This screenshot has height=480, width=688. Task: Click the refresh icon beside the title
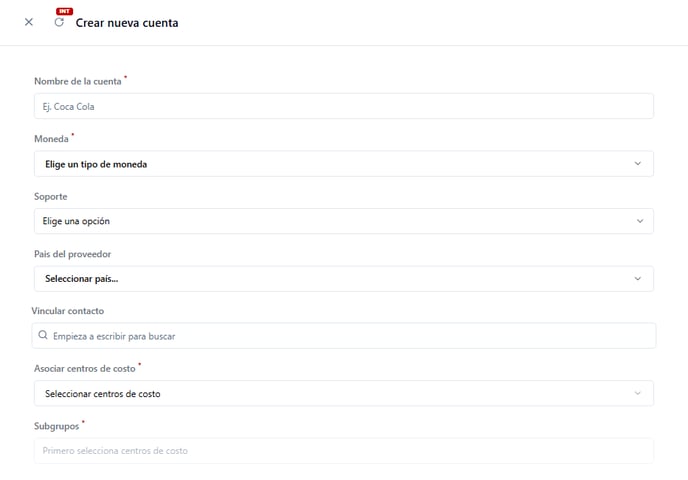click(x=59, y=23)
